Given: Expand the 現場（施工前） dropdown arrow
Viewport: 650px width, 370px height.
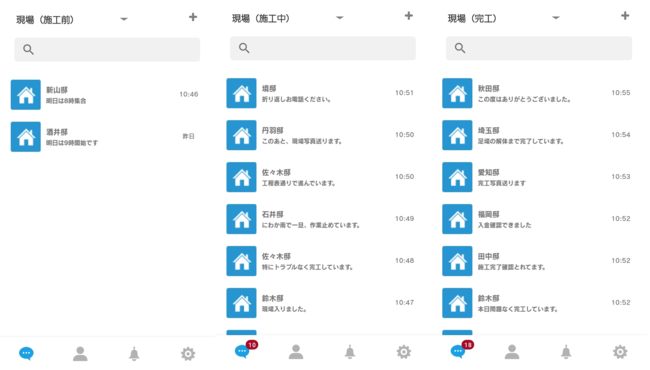Looking at the screenshot, I should [124, 19].
